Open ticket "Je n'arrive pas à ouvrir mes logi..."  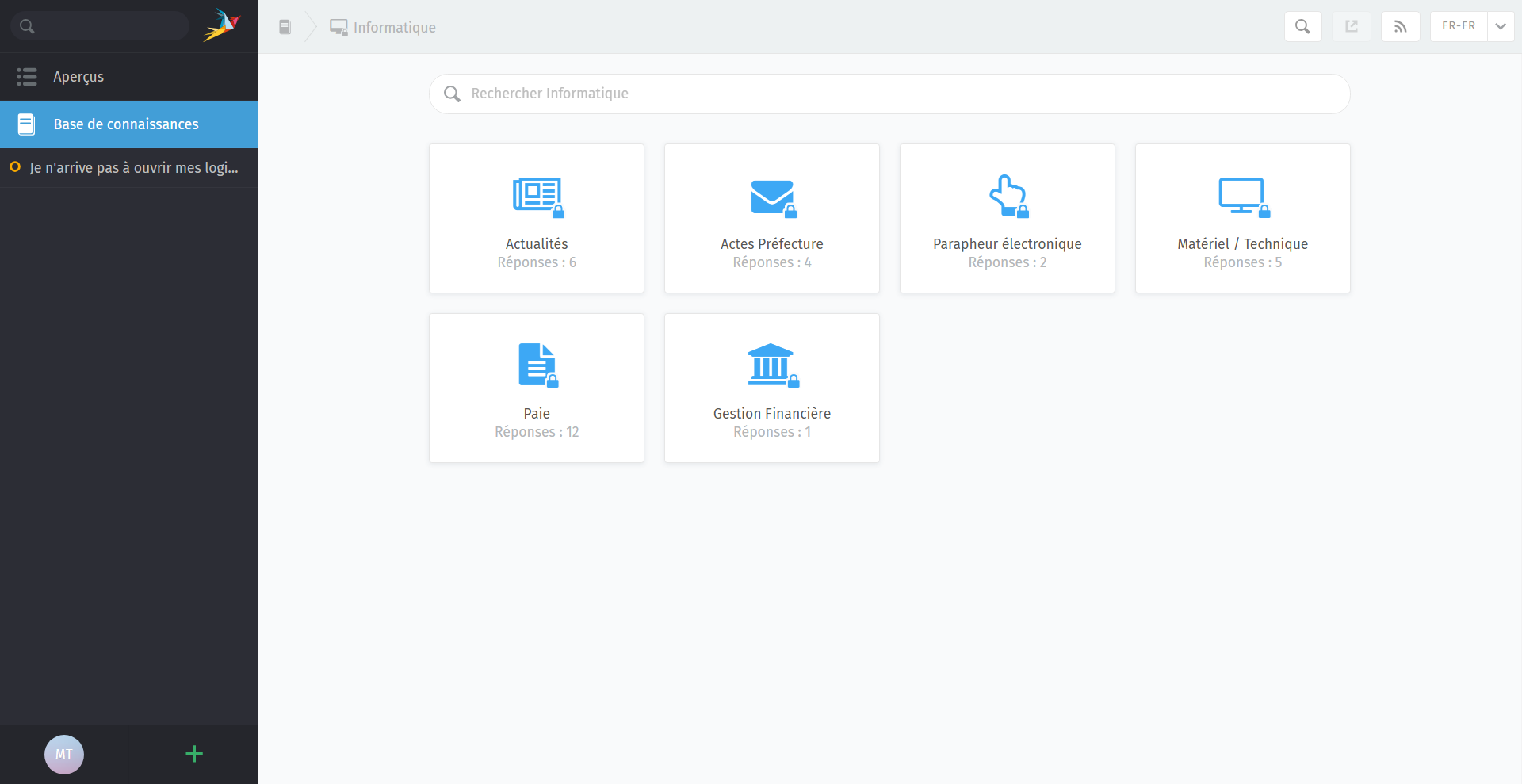pyautogui.click(x=133, y=168)
